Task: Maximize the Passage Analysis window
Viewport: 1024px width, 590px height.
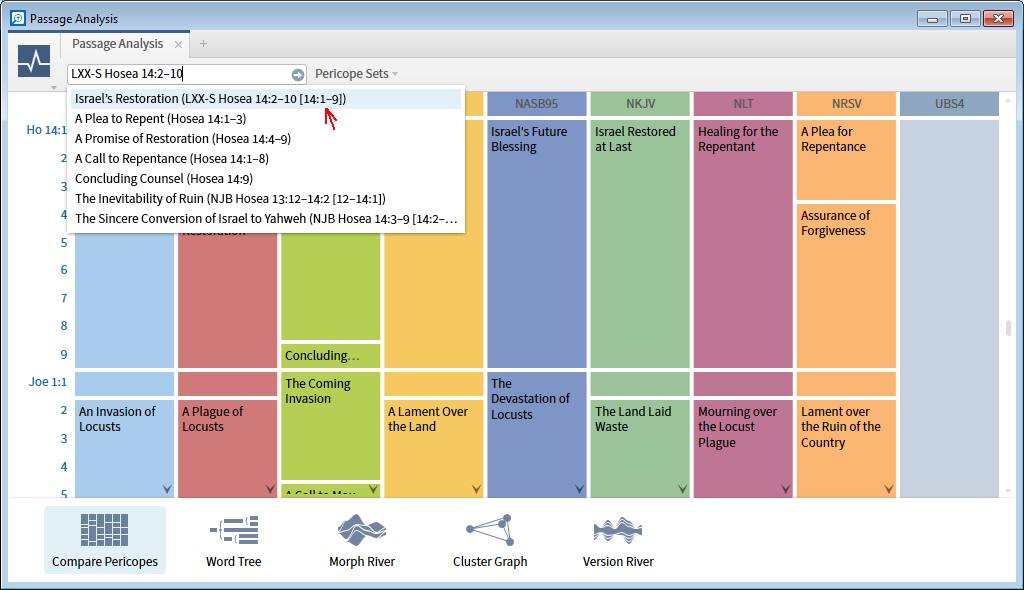Action: [965, 18]
